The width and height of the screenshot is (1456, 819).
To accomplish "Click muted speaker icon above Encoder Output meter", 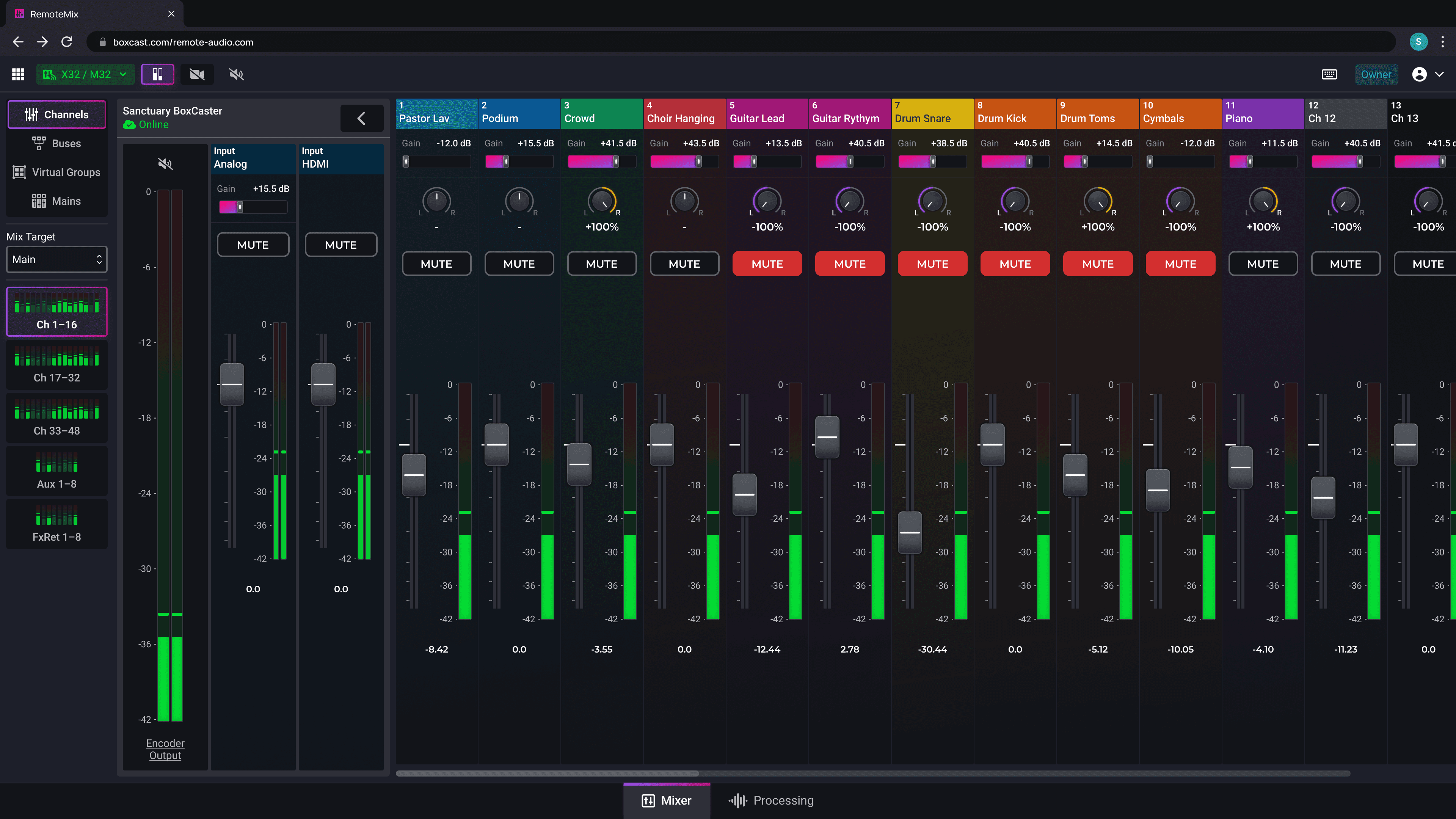I will [165, 164].
